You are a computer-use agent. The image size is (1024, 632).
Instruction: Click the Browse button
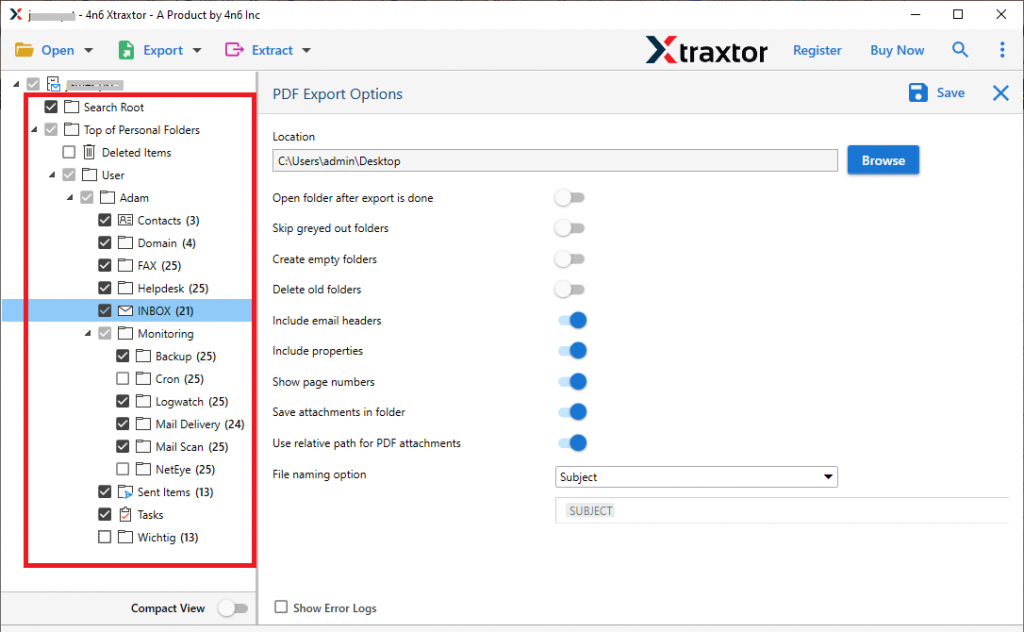(x=883, y=159)
